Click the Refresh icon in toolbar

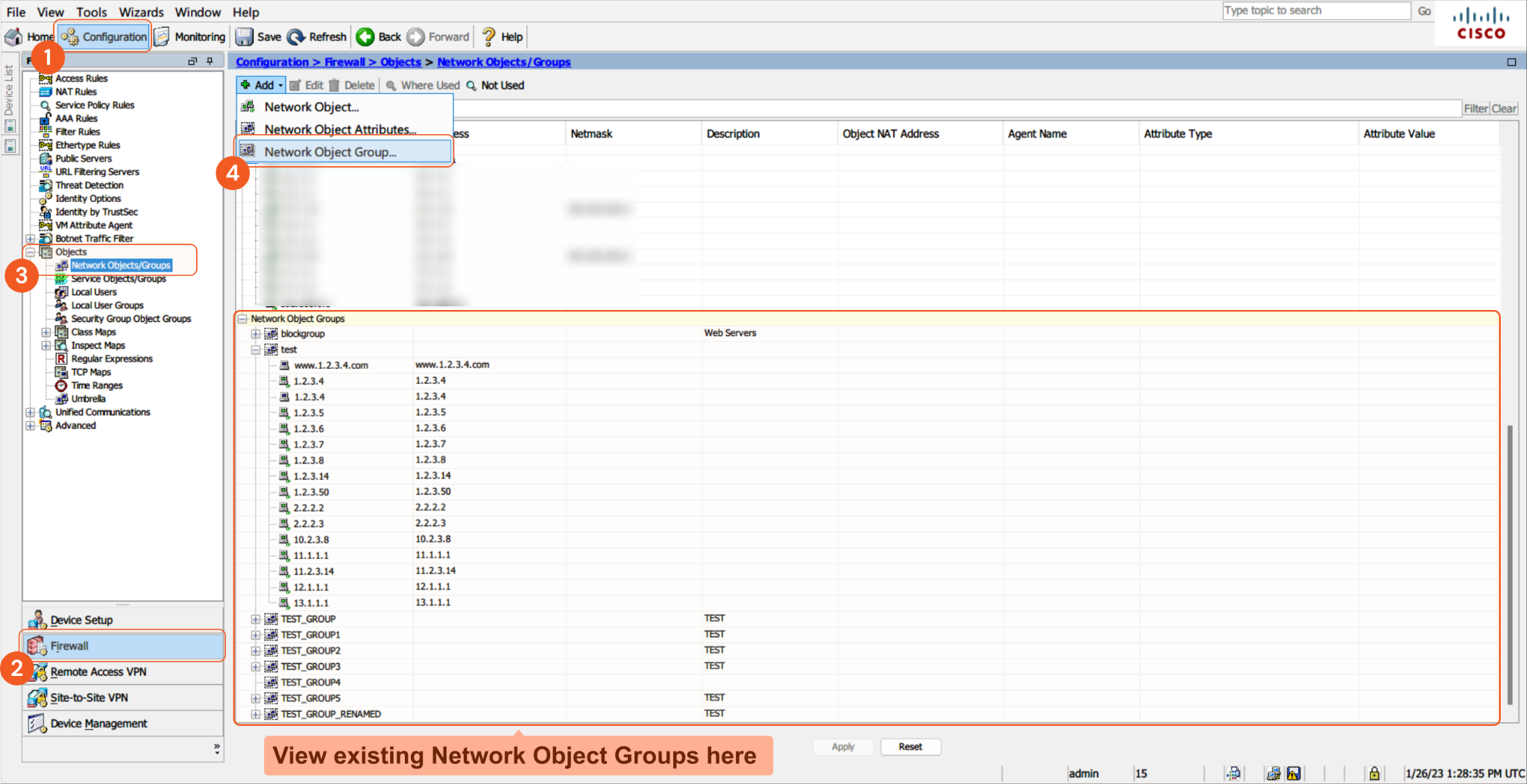296,37
